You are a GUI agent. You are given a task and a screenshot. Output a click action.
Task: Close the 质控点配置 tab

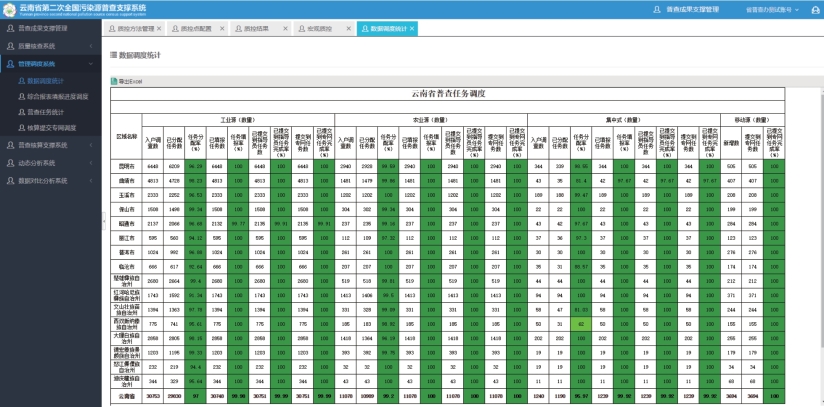click(222, 29)
